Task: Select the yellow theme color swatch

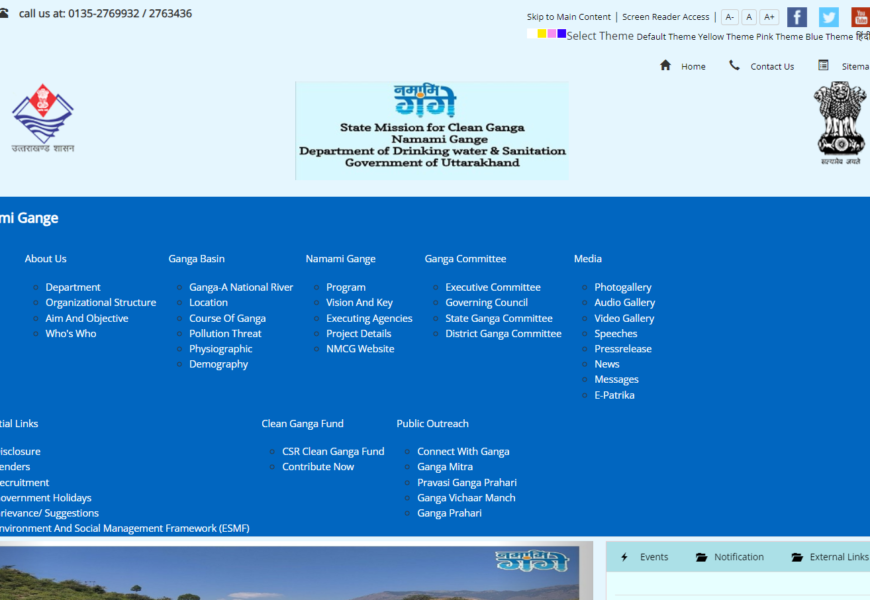Action: pos(542,34)
